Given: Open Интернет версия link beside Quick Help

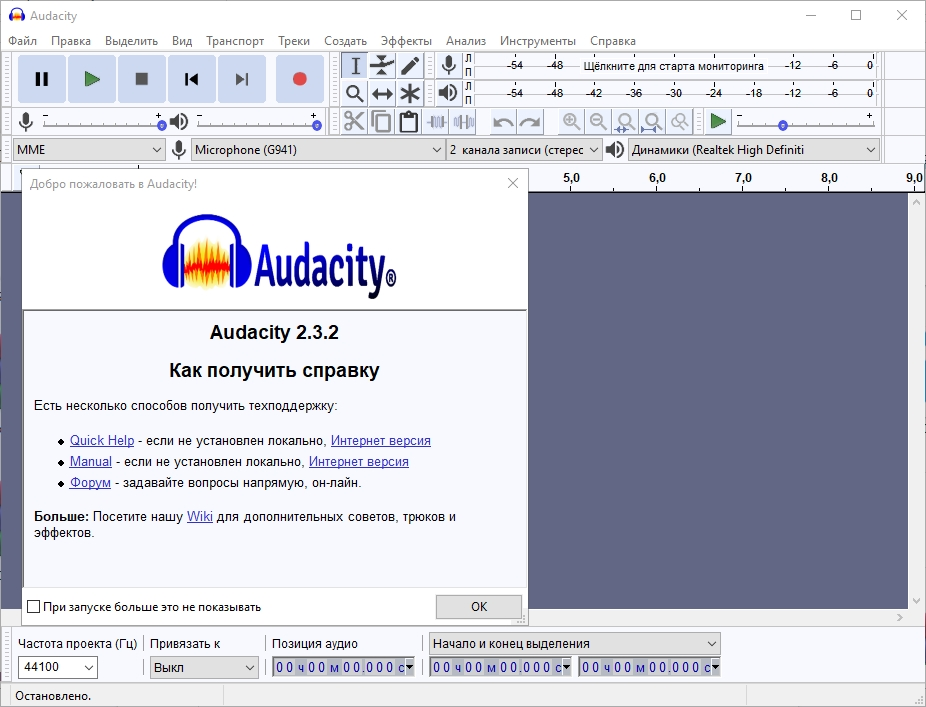Looking at the screenshot, I should pos(381,441).
